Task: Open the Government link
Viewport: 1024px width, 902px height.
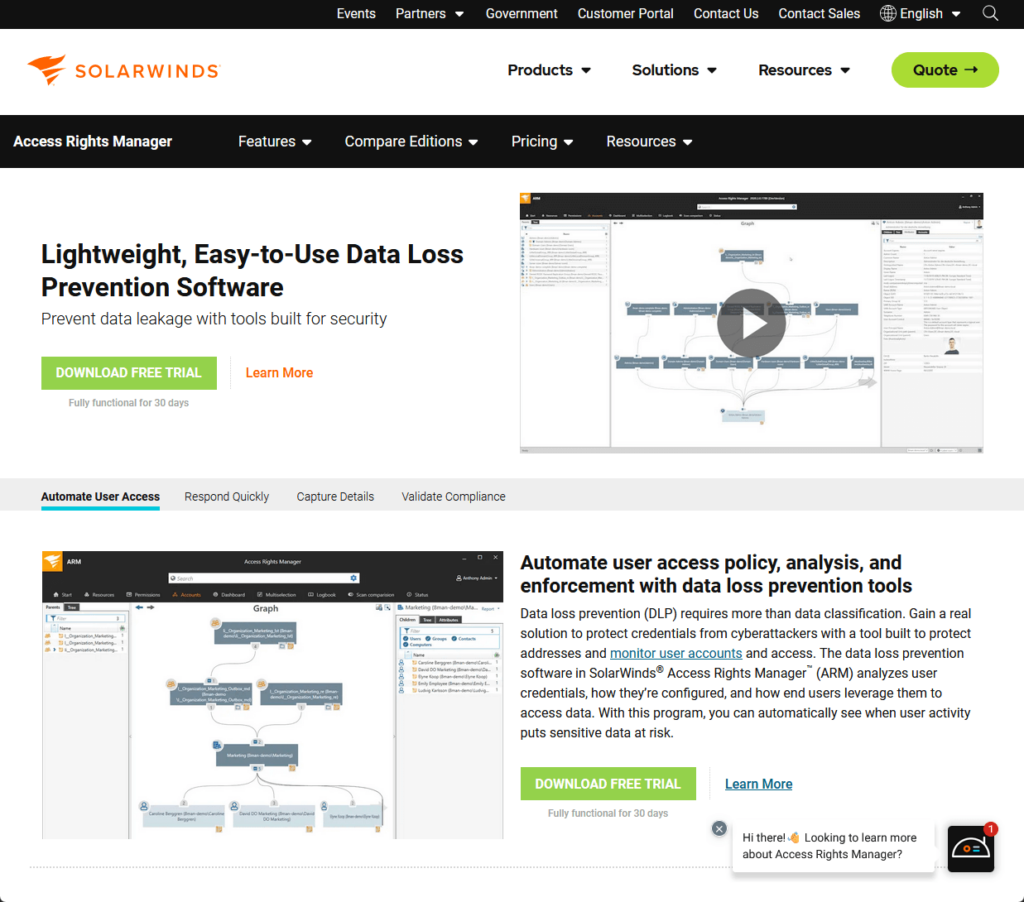Action: click(521, 14)
